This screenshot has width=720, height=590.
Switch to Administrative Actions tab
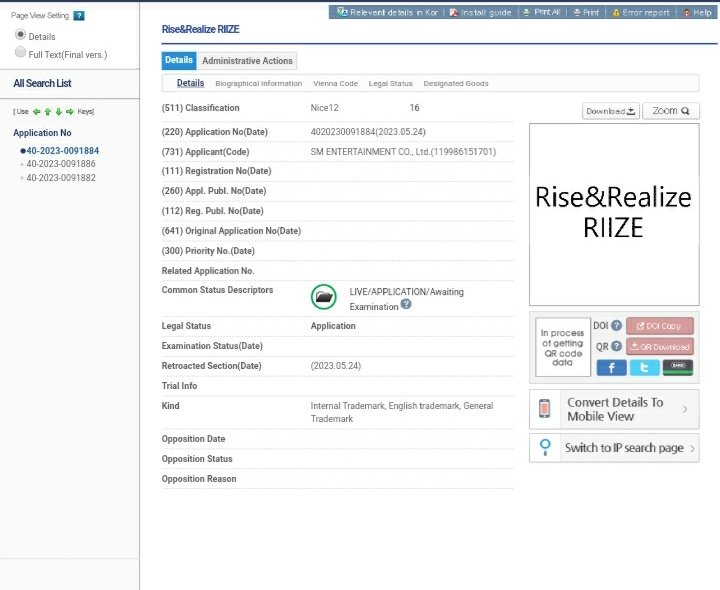pos(247,61)
